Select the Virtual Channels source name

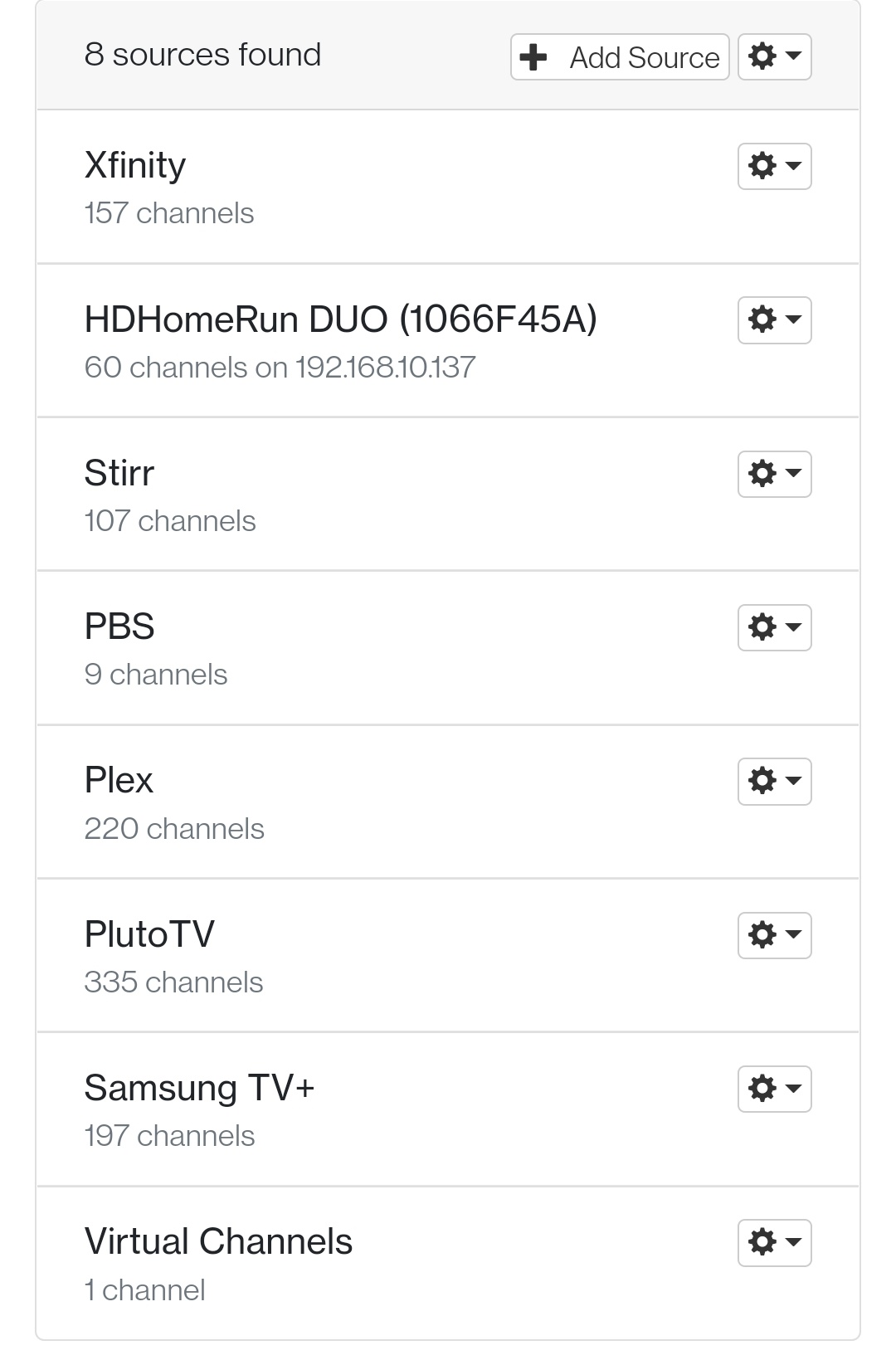click(218, 1242)
